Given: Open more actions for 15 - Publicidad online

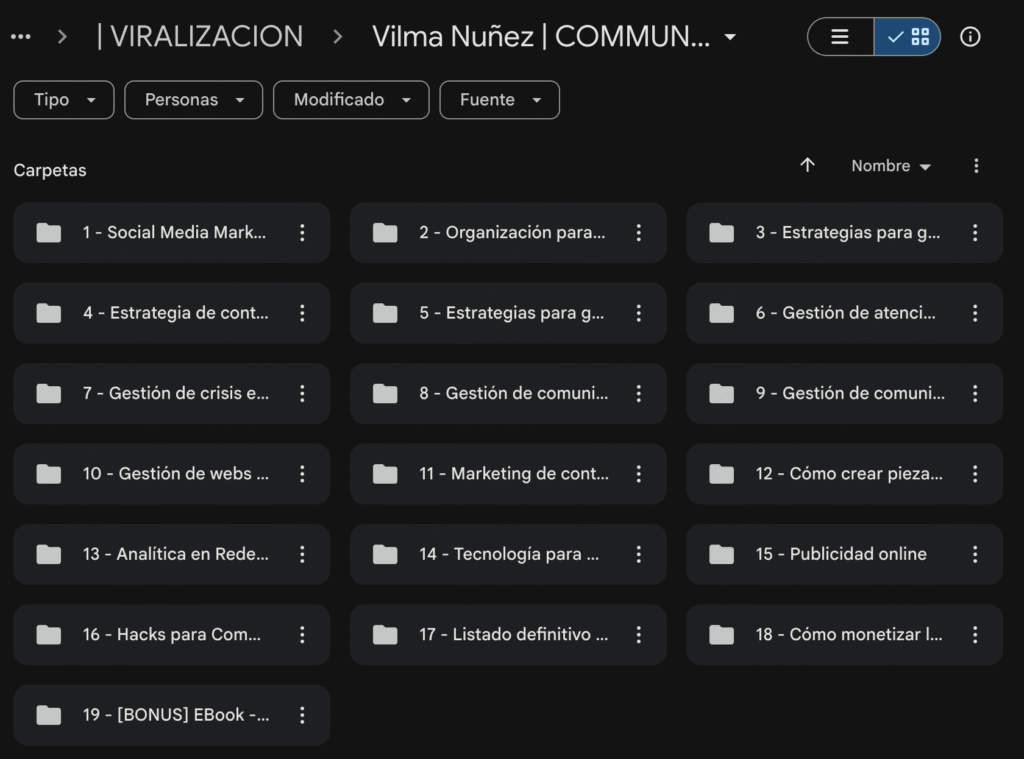Looking at the screenshot, I should pos(975,554).
